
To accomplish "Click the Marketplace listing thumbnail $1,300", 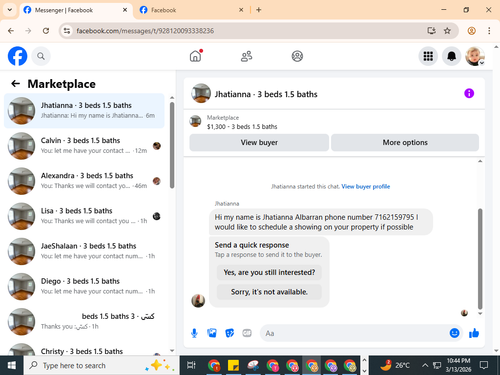I will click(195, 121).
